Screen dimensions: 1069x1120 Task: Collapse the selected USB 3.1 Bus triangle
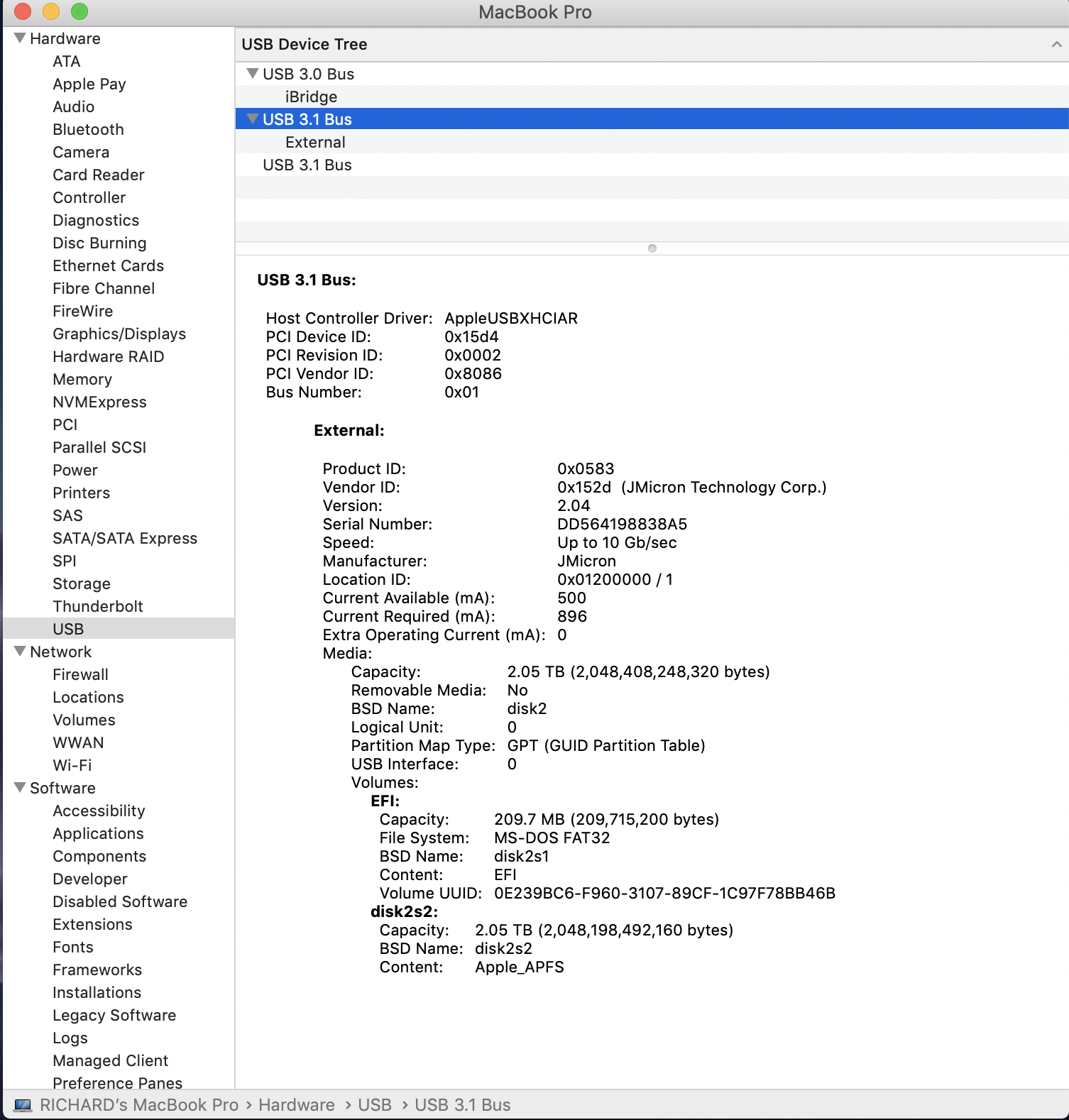pos(252,119)
